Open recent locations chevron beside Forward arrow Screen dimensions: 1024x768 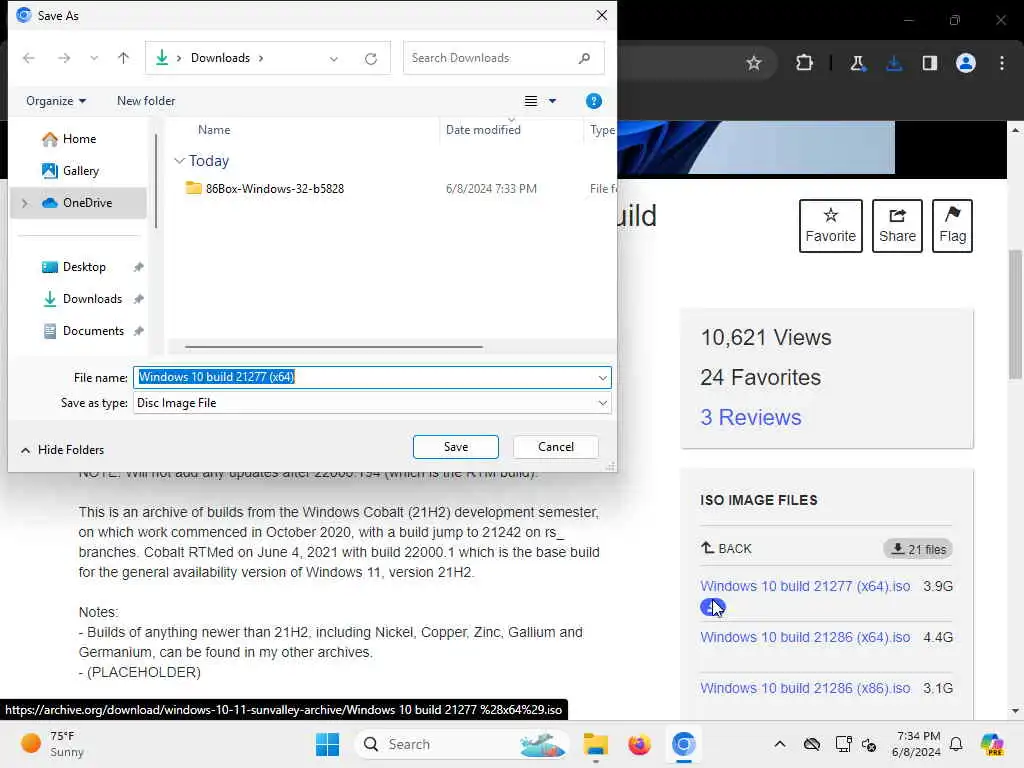click(94, 58)
